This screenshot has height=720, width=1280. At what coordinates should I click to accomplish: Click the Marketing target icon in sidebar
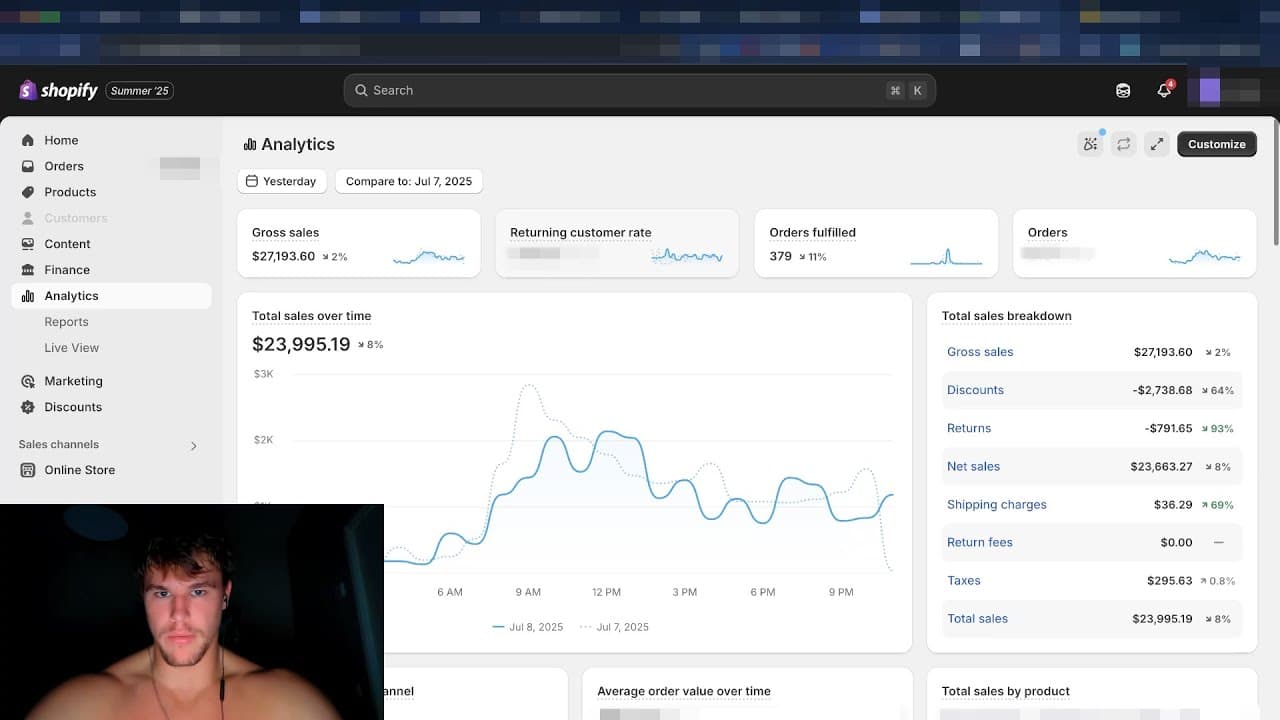coord(28,382)
